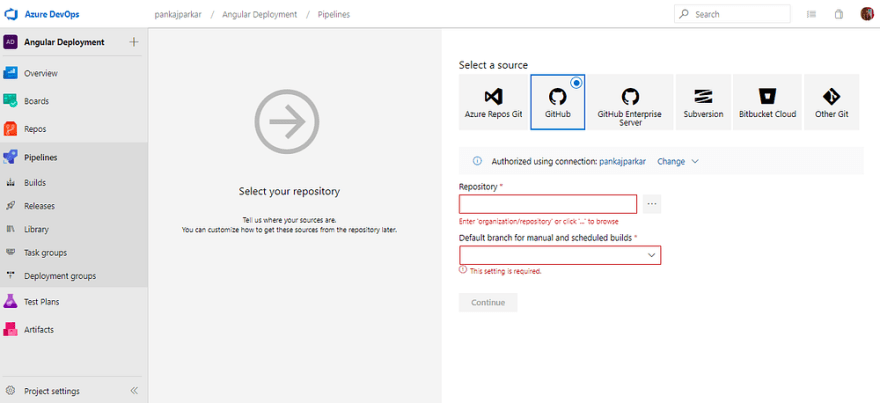Click the Library icon in sidebar
Viewport: 880px width, 403px height.
coord(10,229)
